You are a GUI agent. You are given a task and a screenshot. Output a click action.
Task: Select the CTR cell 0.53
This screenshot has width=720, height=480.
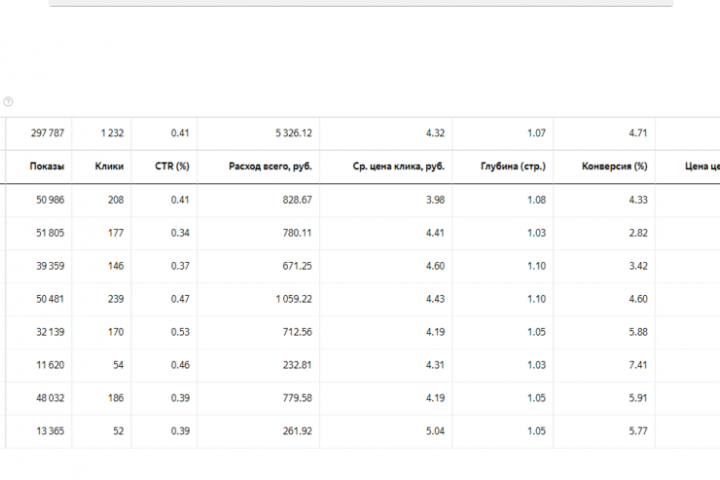point(180,332)
